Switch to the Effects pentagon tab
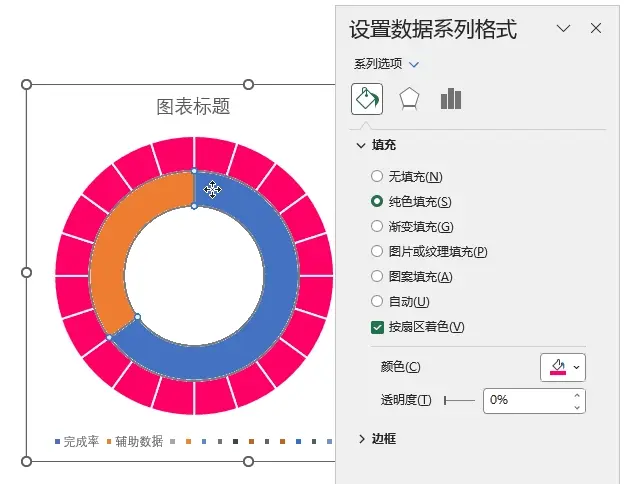This screenshot has width=639, height=484. pyautogui.click(x=409, y=99)
